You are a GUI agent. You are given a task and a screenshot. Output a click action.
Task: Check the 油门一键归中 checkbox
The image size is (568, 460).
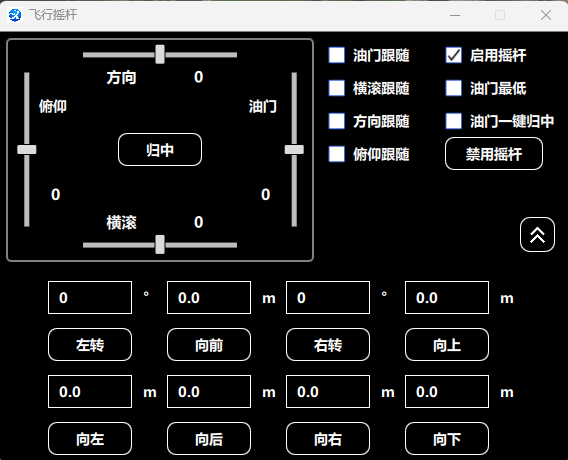tap(454, 121)
